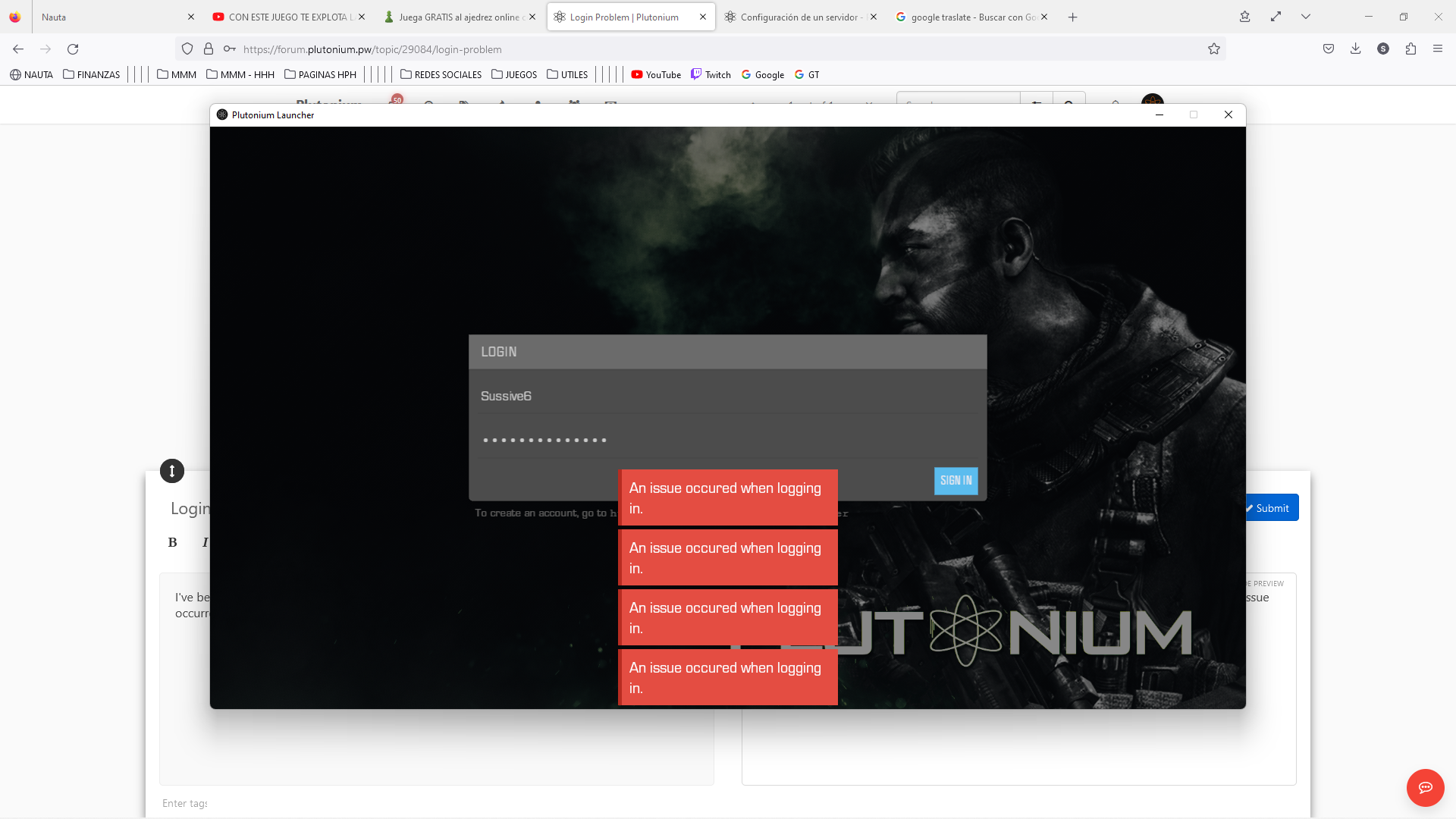1456x819 pixels.
Task: Toggle bold formatting in forum composer
Action: (172, 542)
